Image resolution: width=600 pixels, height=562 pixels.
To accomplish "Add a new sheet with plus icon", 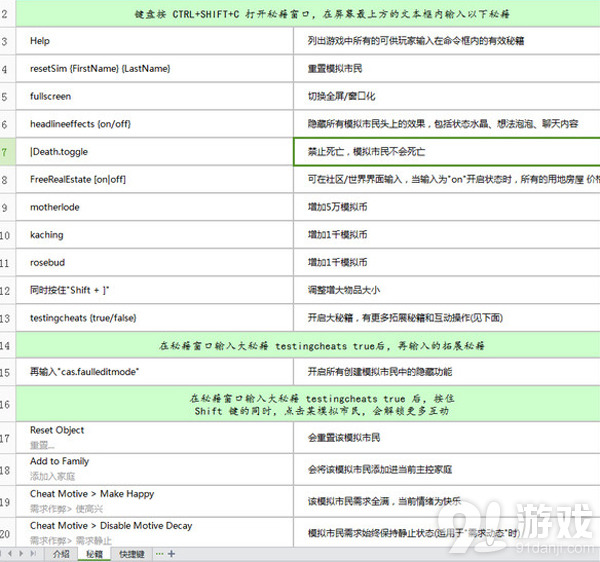I will (171, 554).
